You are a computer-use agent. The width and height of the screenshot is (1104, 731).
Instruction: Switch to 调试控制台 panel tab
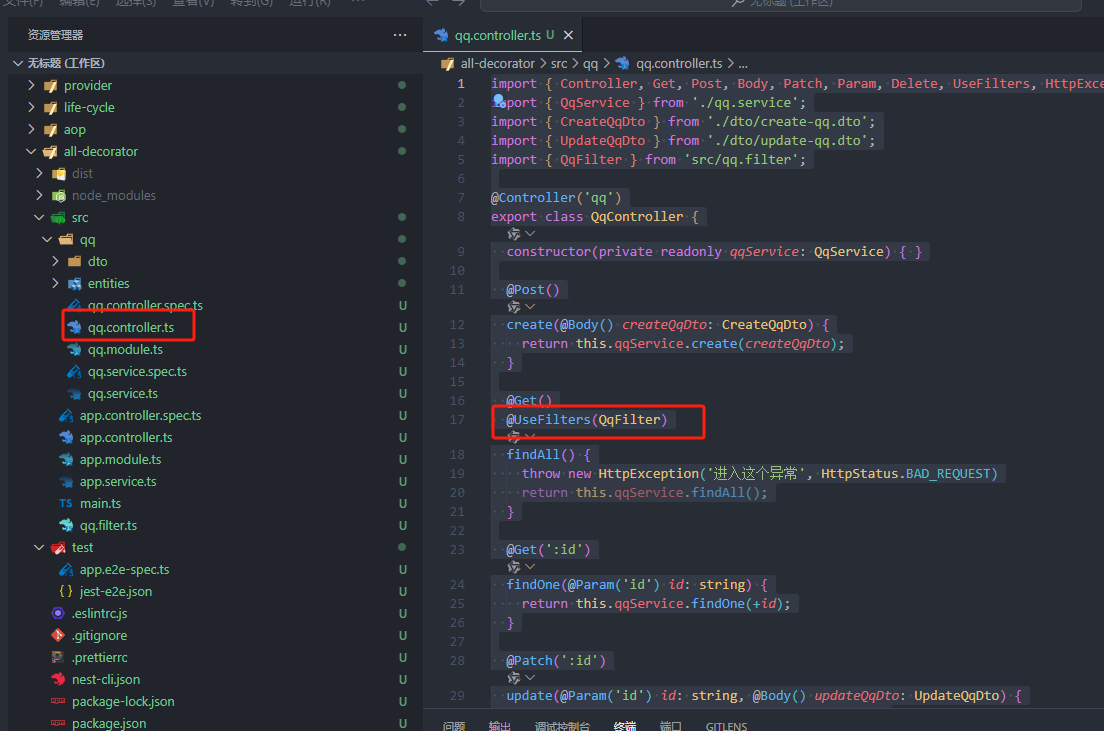tap(562, 725)
